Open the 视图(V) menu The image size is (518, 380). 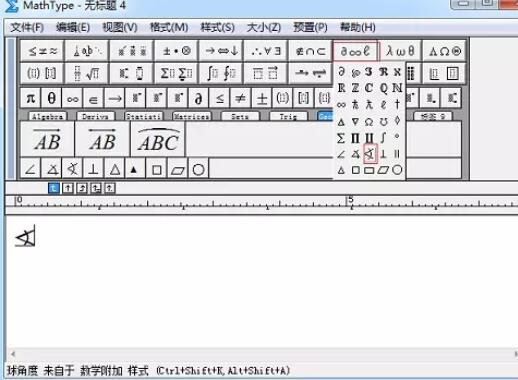(x=120, y=27)
